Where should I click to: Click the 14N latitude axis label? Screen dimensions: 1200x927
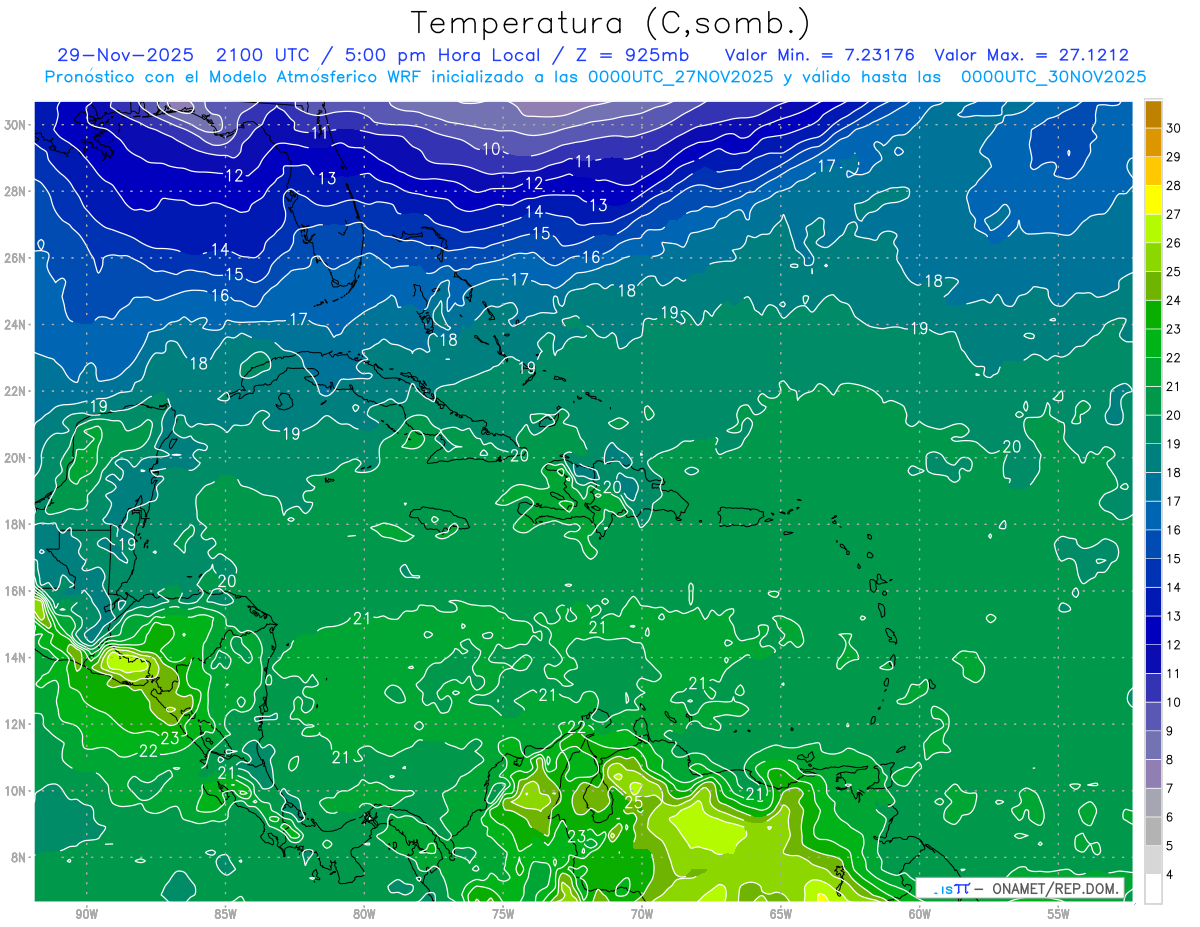click(x=17, y=657)
